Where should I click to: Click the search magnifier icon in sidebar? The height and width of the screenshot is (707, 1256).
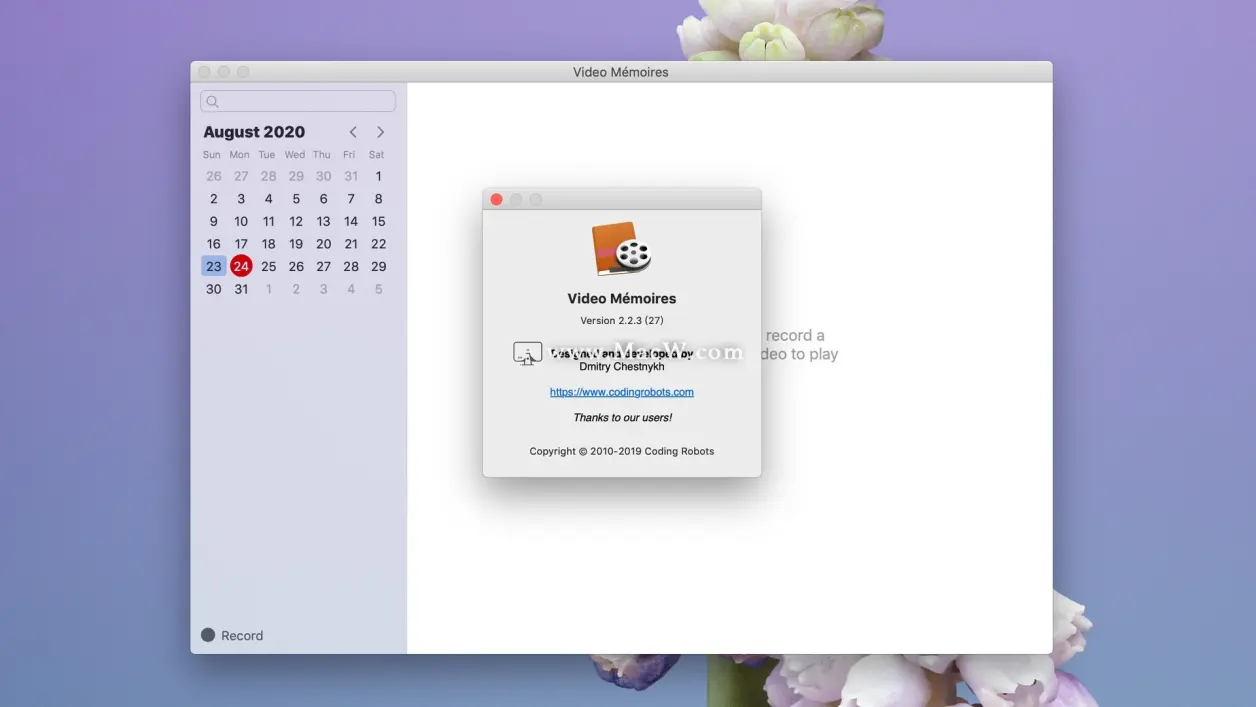(x=212, y=102)
